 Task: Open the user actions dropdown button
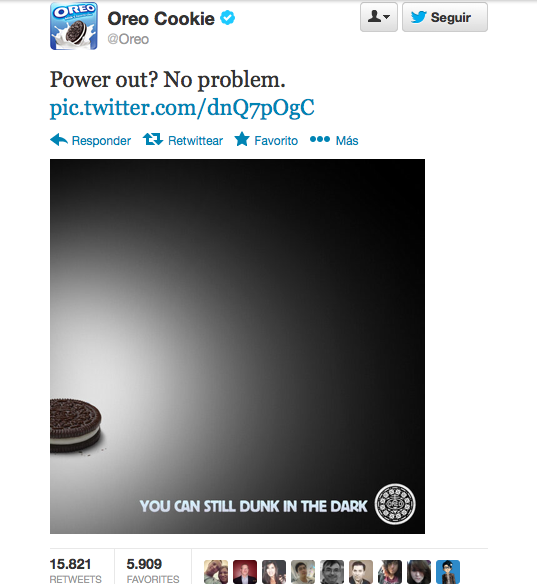379,17
